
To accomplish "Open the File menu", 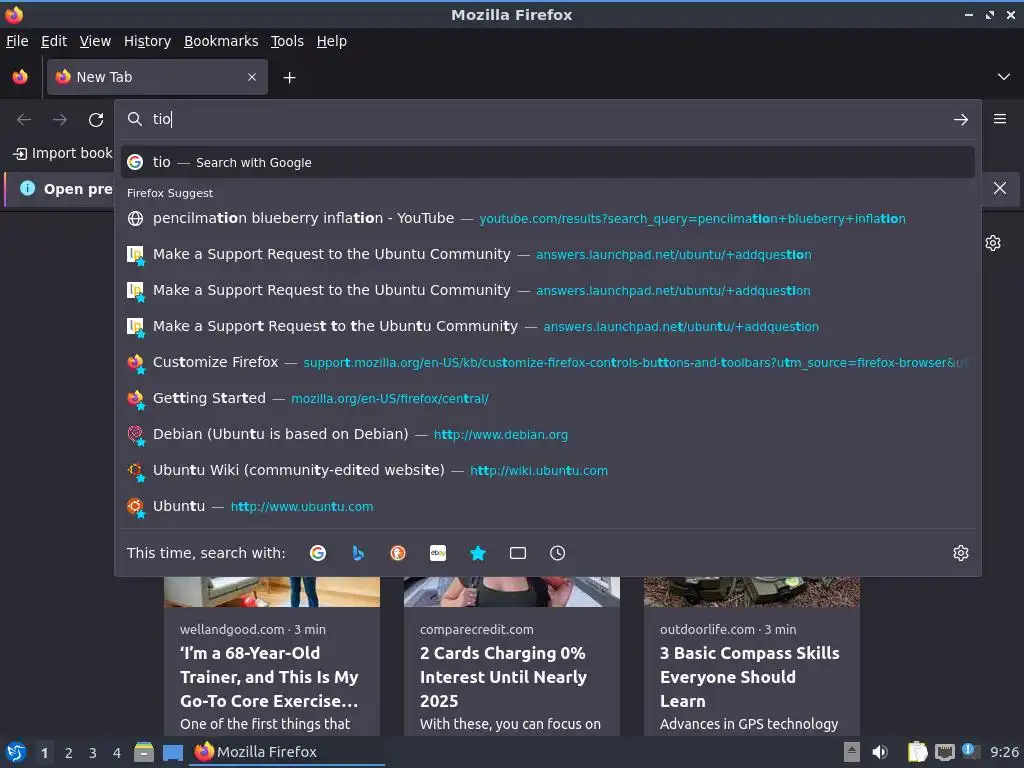I will [x=17, y=41].
